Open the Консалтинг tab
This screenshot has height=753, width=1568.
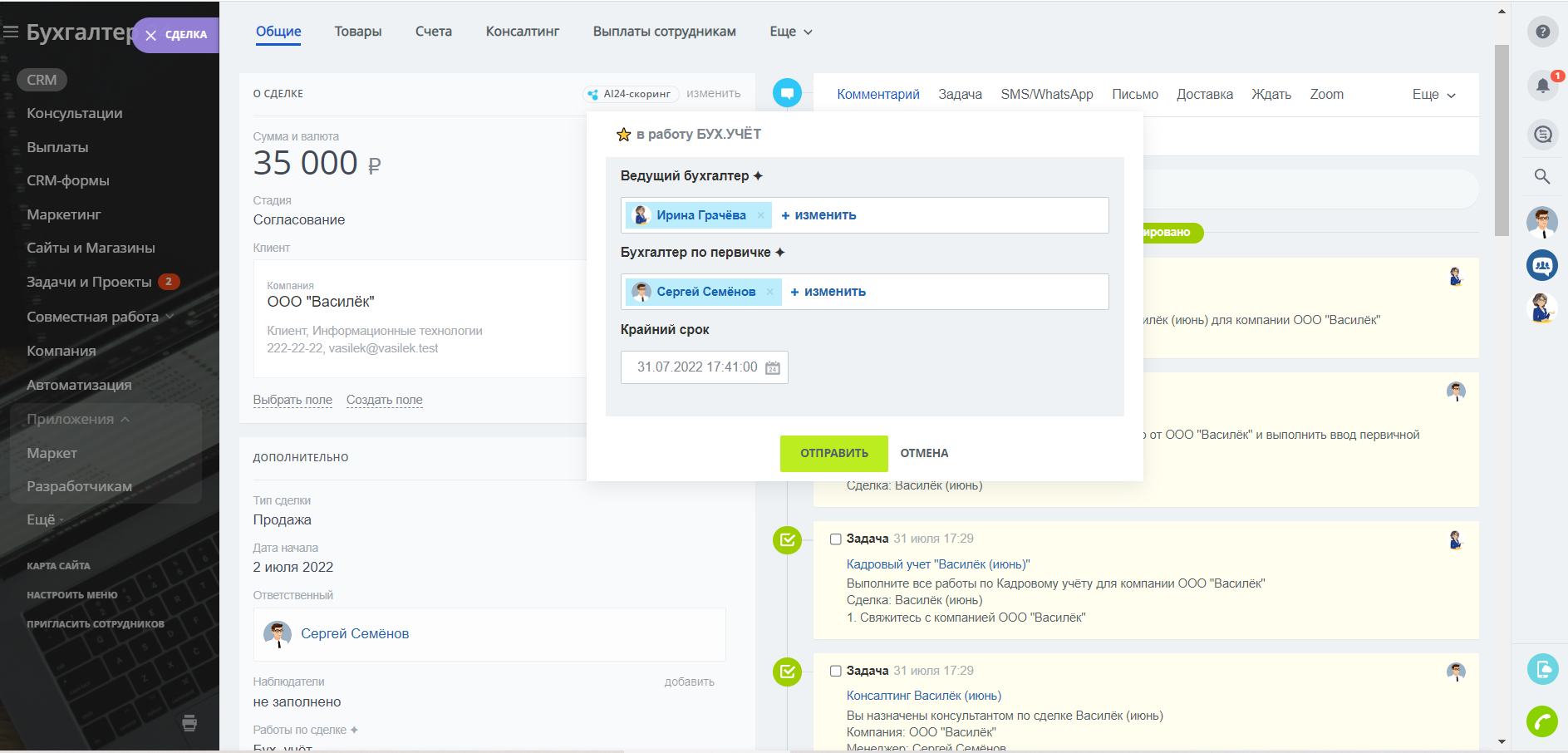pyautogui.click(x=523, y=32)
